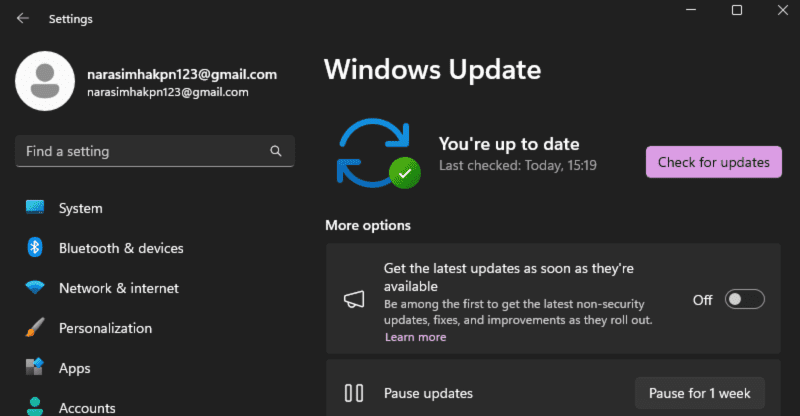This screenshot has width=800, height=416.
Task: Click the System monitor icon
Action: coord(35,208)
